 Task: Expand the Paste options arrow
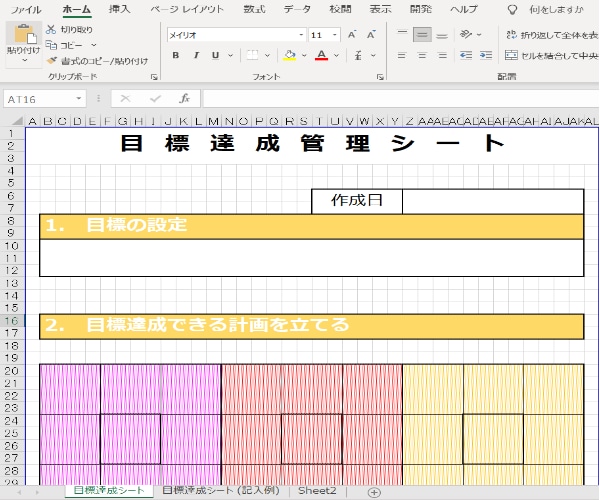point(24,60)
